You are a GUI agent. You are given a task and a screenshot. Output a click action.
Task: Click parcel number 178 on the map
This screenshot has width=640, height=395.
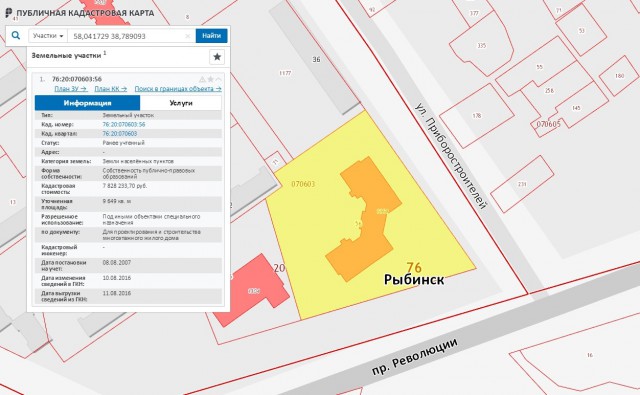point(477,115)
